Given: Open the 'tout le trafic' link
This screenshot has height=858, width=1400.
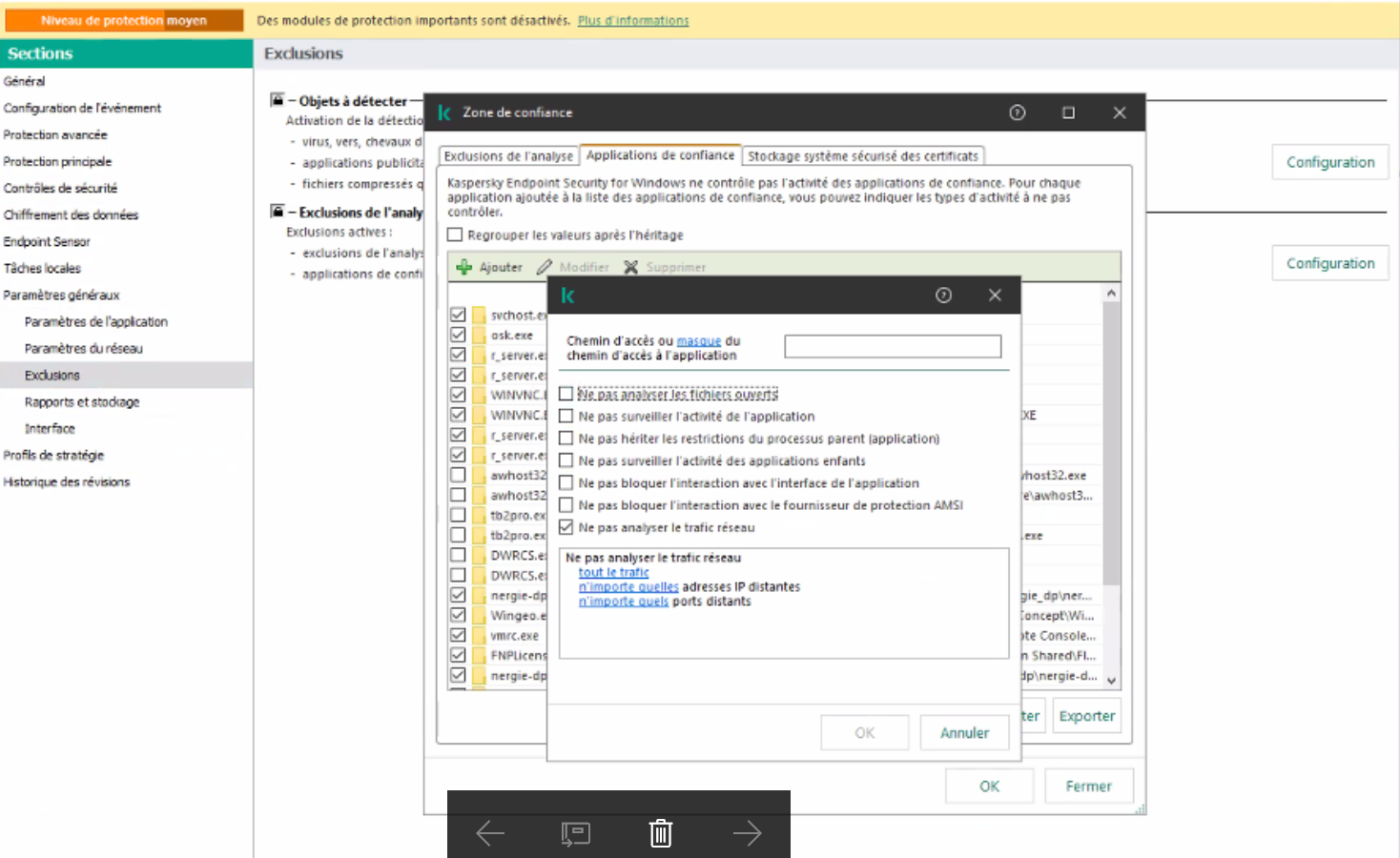Looking at the screenshot, I should [x=613, y=572].
